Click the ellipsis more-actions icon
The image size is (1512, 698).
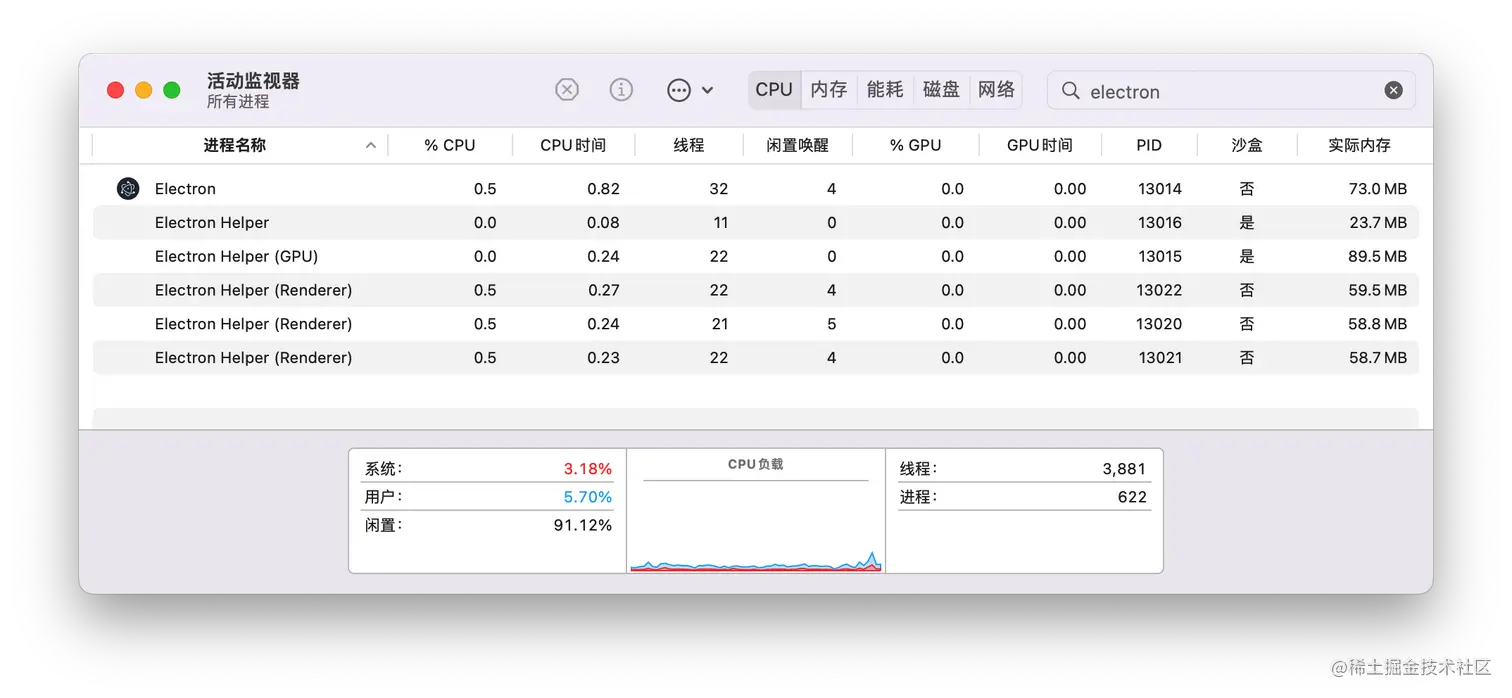point(679,90)
